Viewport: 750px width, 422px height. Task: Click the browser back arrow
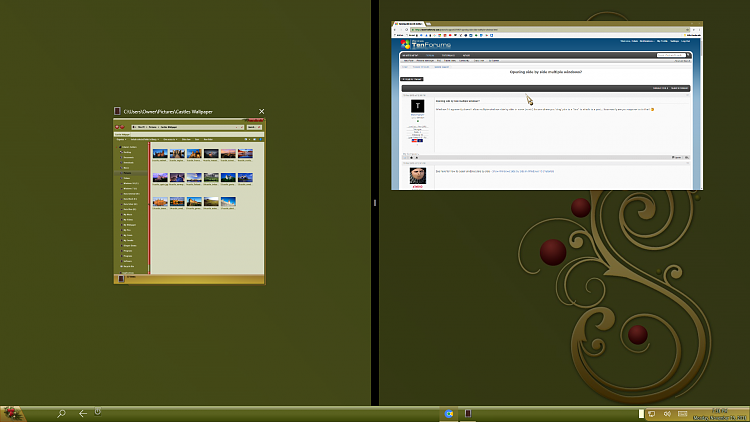(395, 30)
